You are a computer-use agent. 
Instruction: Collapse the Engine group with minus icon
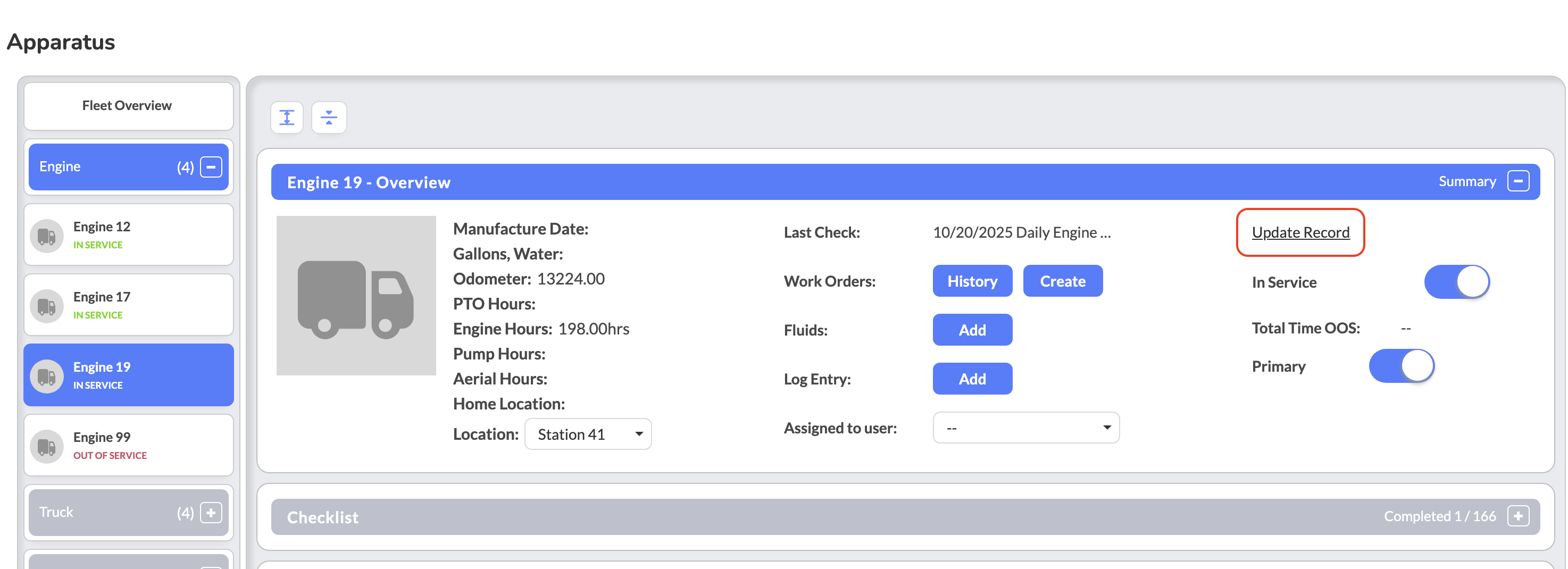click(211, 167)
